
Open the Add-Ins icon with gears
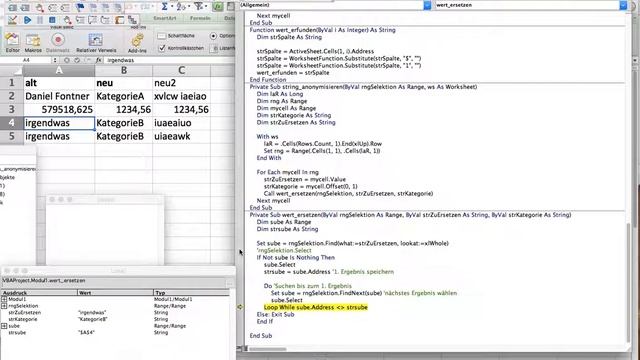137,40
